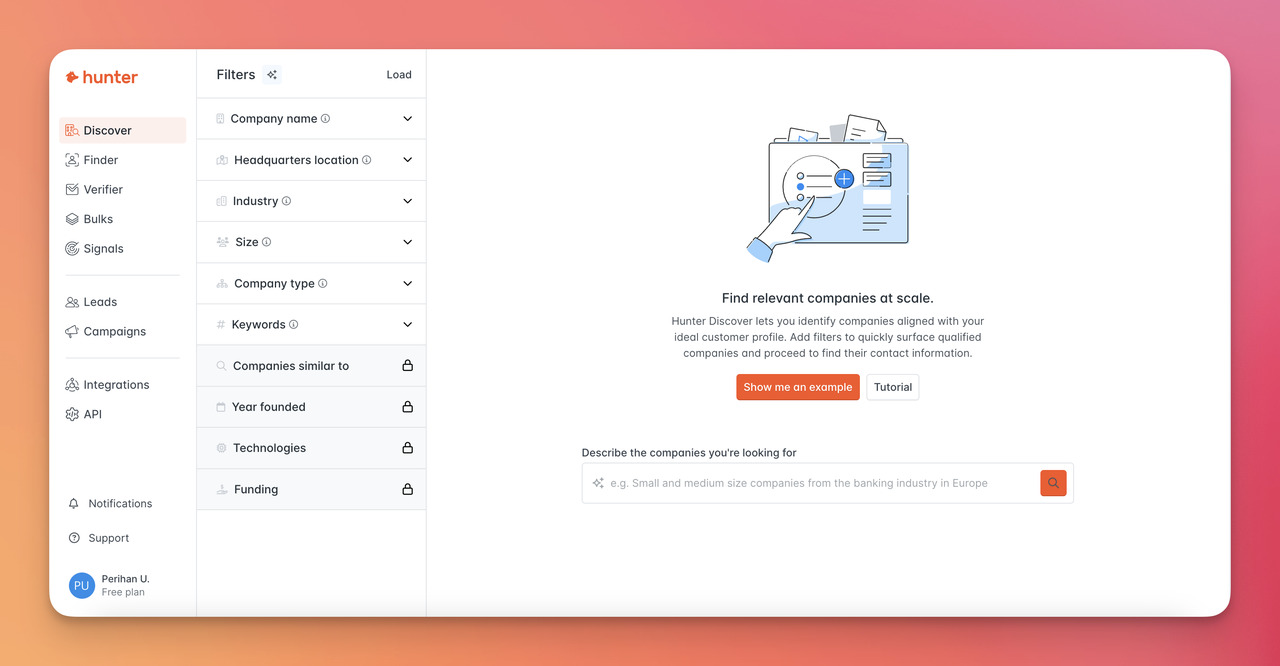This screenshot has height=666, width=1280.
Task: Click the Funding filter label
Action: [x=256, y=489]
